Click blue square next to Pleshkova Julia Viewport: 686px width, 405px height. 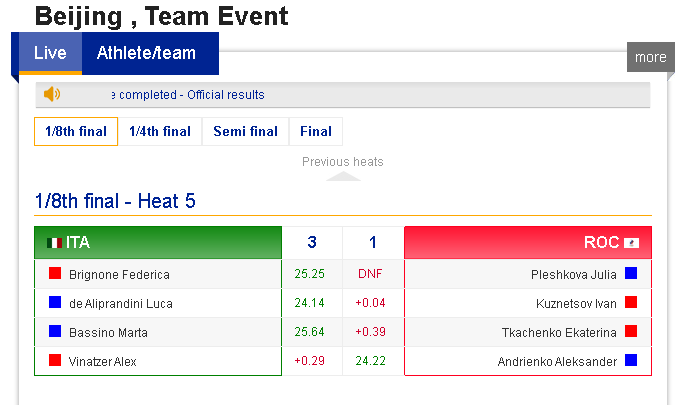click(x=631, y=273)
